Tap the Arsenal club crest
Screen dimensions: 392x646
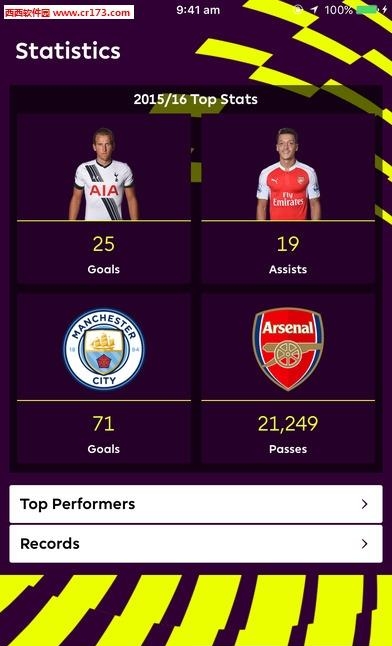pyautogui.click(x=288, y=349)
